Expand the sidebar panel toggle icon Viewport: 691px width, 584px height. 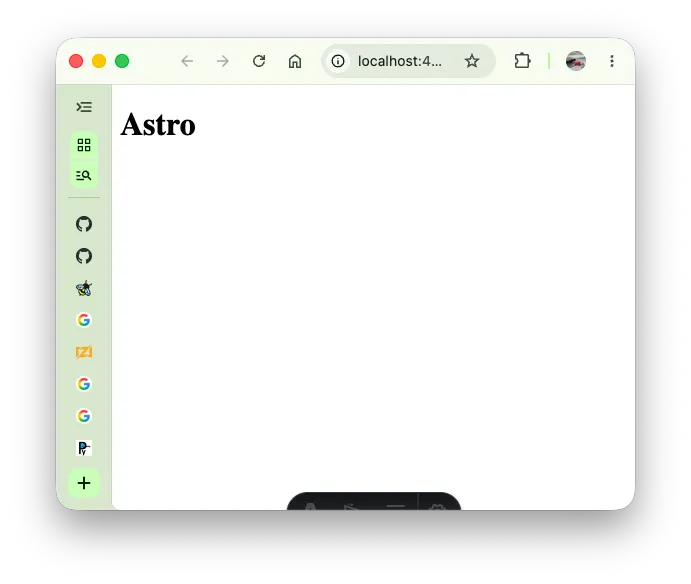coord(84,107)
